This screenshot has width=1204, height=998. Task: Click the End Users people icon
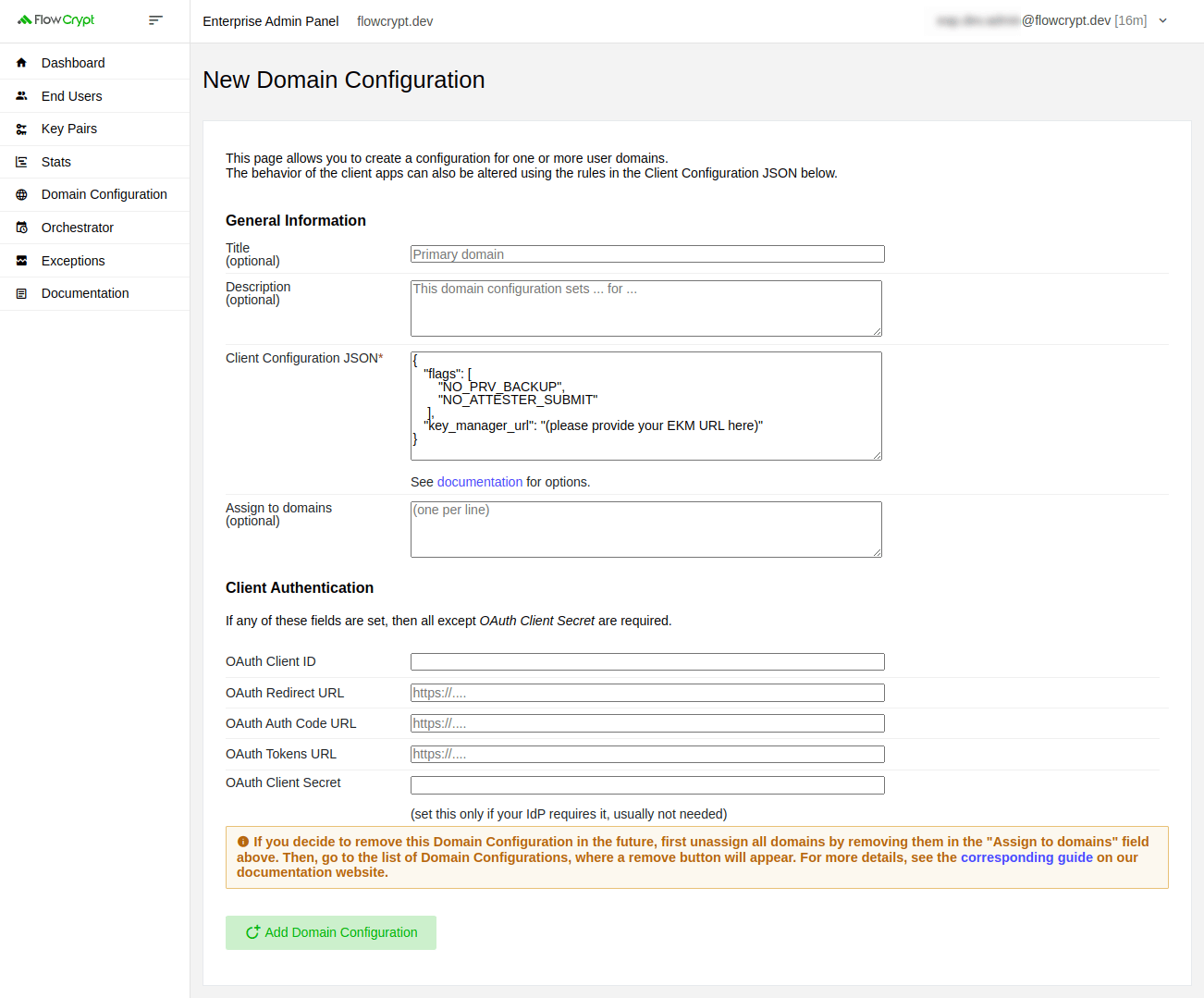click(21, 96)
